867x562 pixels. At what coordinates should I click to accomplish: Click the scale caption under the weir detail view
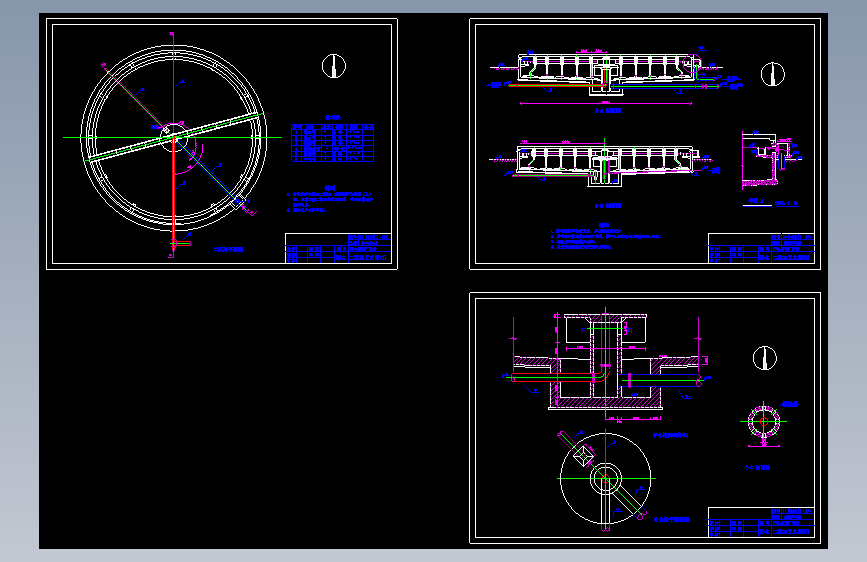[787, 203]
